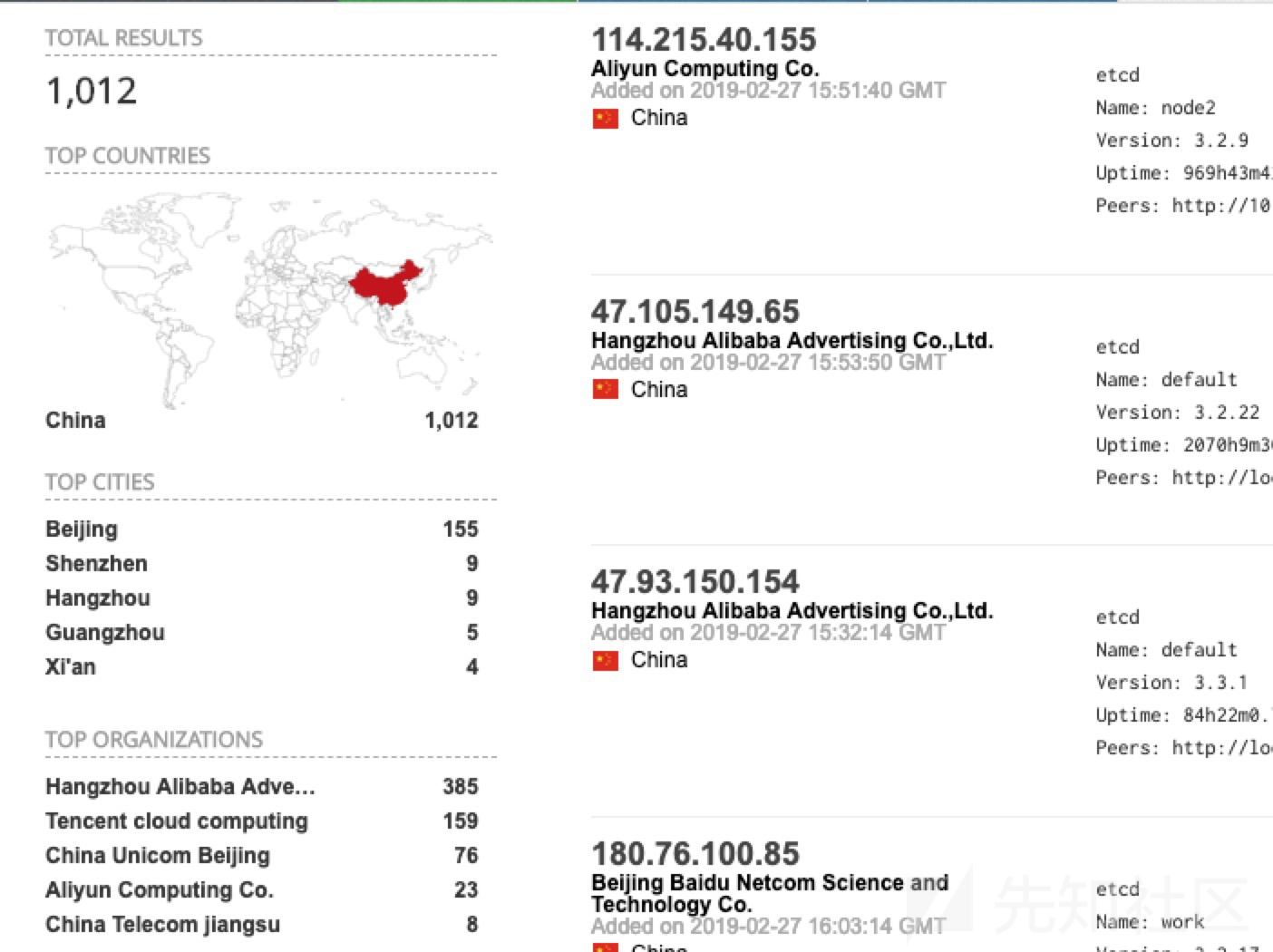This screenshot has height=952, width=1273.
Task: Click Hangzhou Alibaba Advertising Co.,Ltd. under 47.93.150.154
Action: (x=792, y=610)
